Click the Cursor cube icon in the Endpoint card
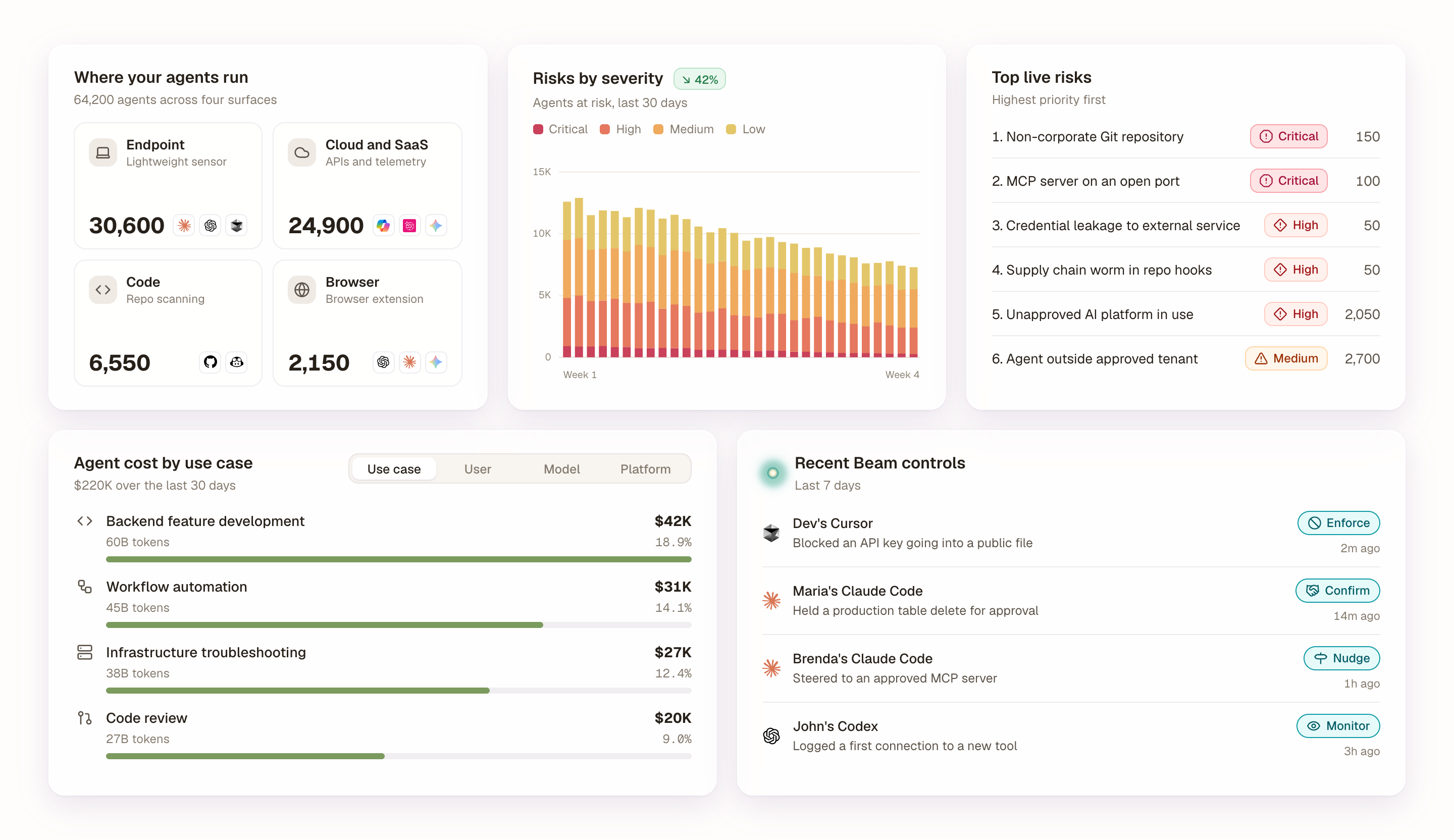Viewport: 1454px width, 840px height. tap(237, 226)
